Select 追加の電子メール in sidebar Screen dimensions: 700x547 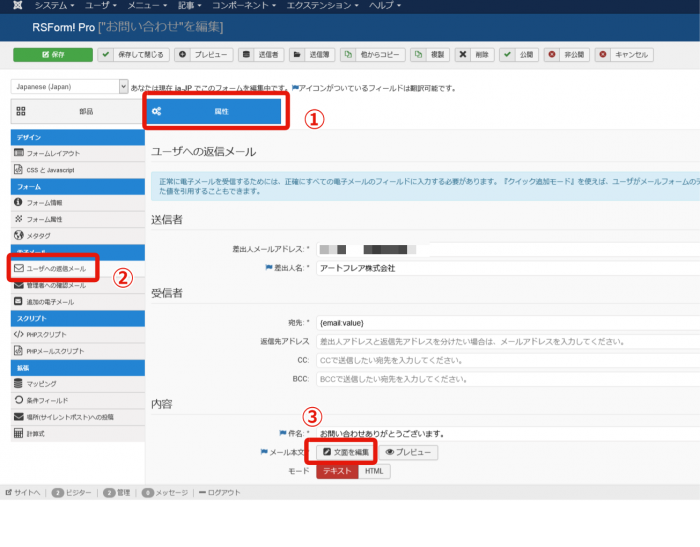pos(78,302)
